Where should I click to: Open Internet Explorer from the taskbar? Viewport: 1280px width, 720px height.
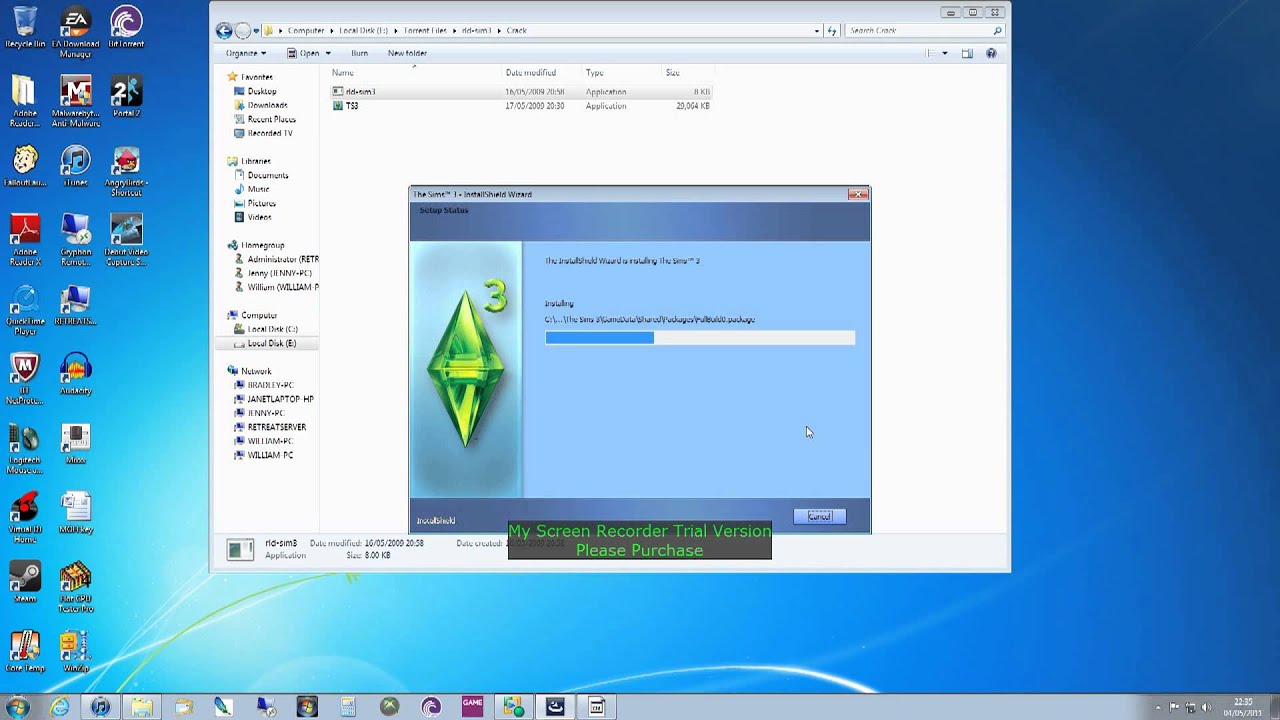point(59,707)
